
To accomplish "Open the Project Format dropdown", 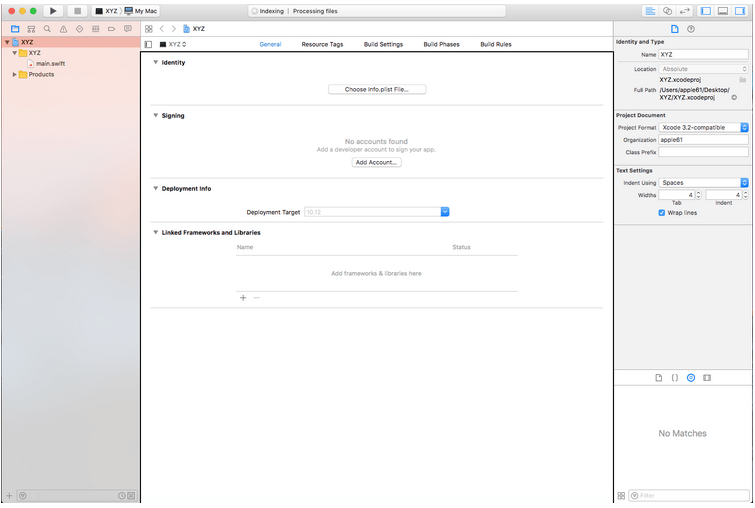I will [x=703, y=128].
